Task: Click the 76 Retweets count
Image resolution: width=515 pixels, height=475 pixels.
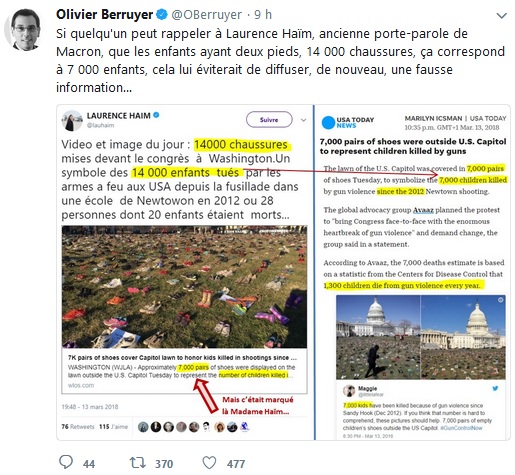Action: point(78,427)
